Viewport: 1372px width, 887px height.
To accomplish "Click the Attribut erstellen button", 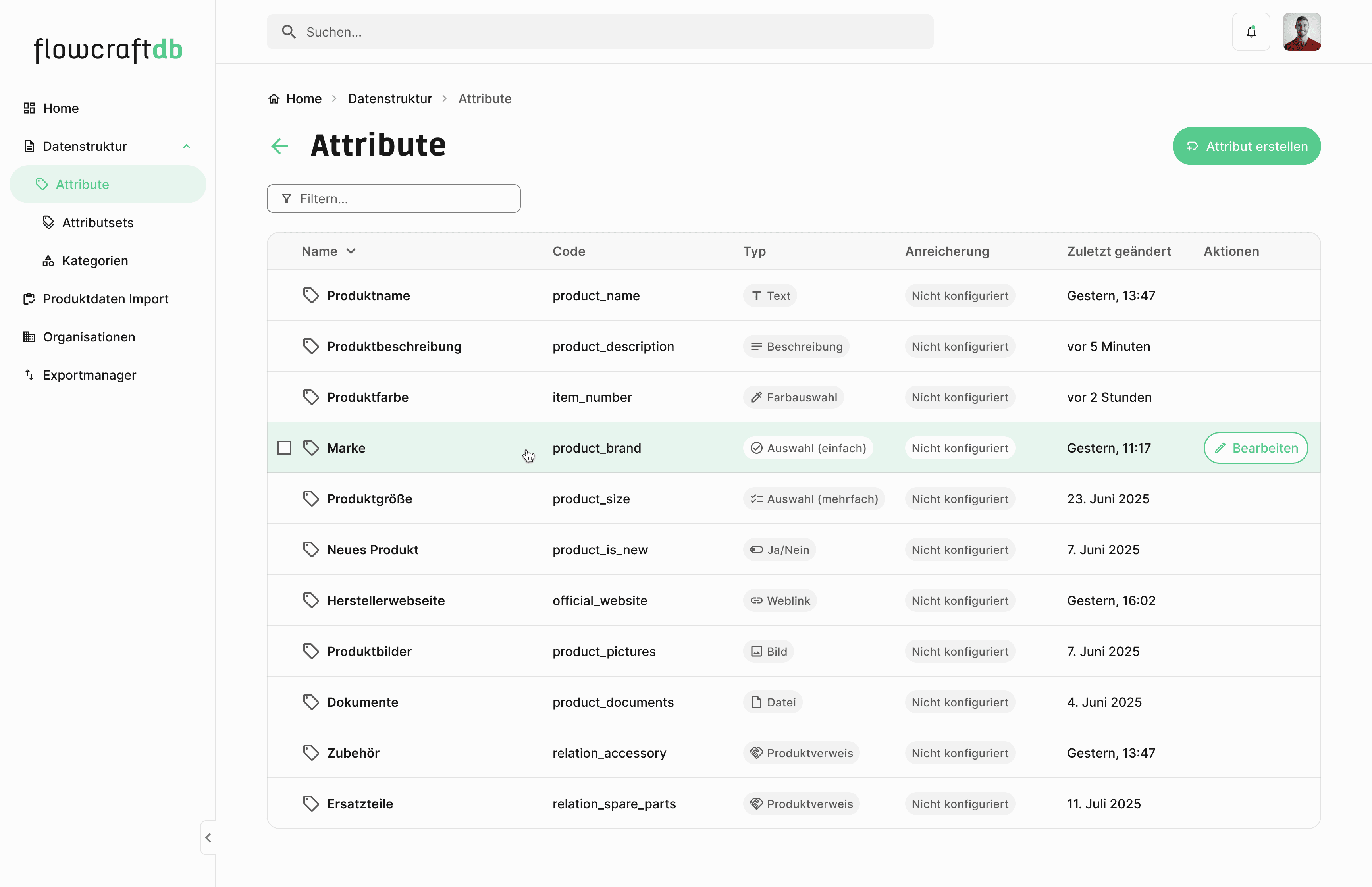I will pos(1246,146).
